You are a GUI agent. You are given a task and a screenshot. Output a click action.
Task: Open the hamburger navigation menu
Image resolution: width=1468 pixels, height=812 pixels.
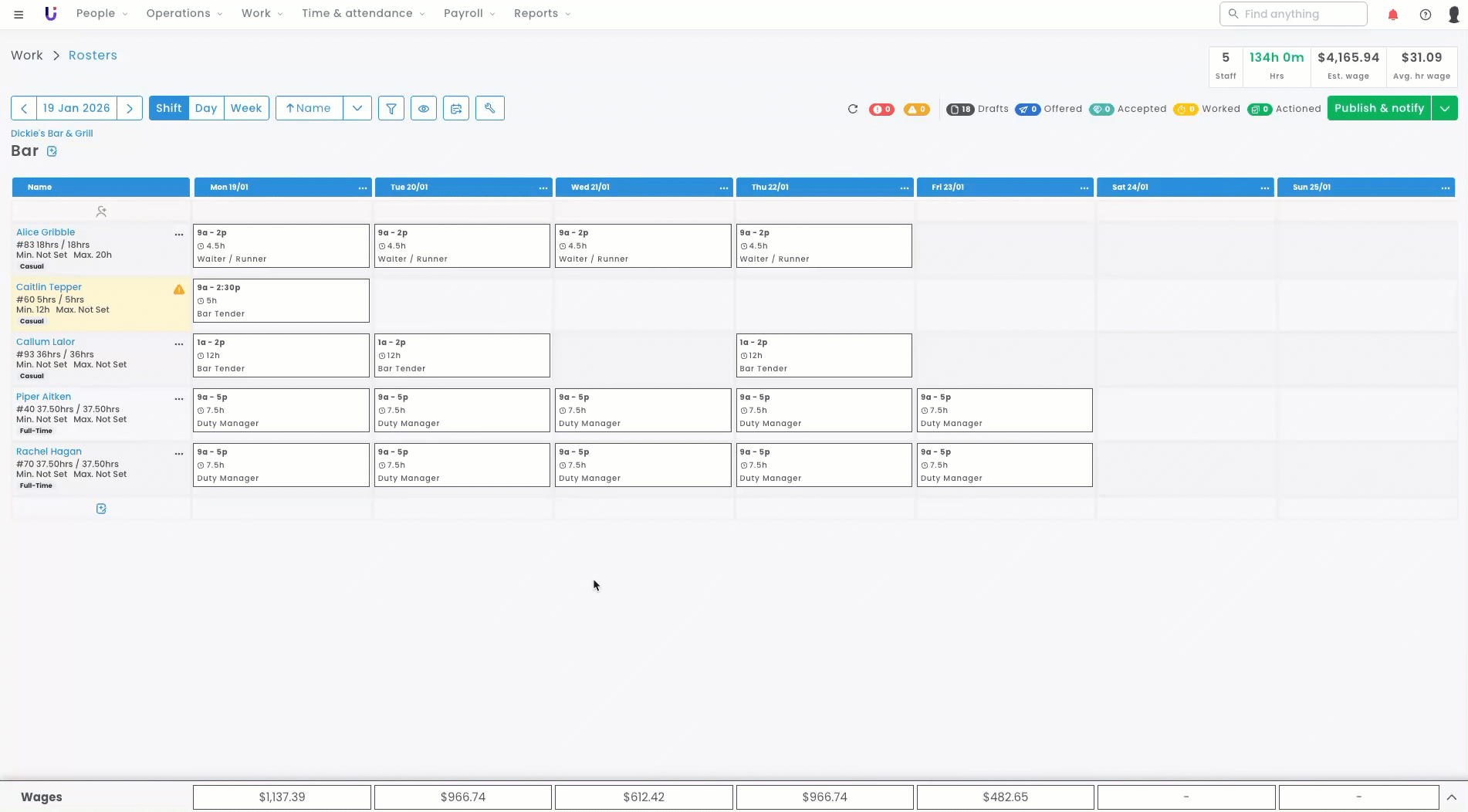pyautogui.click(x=19, y=14)
